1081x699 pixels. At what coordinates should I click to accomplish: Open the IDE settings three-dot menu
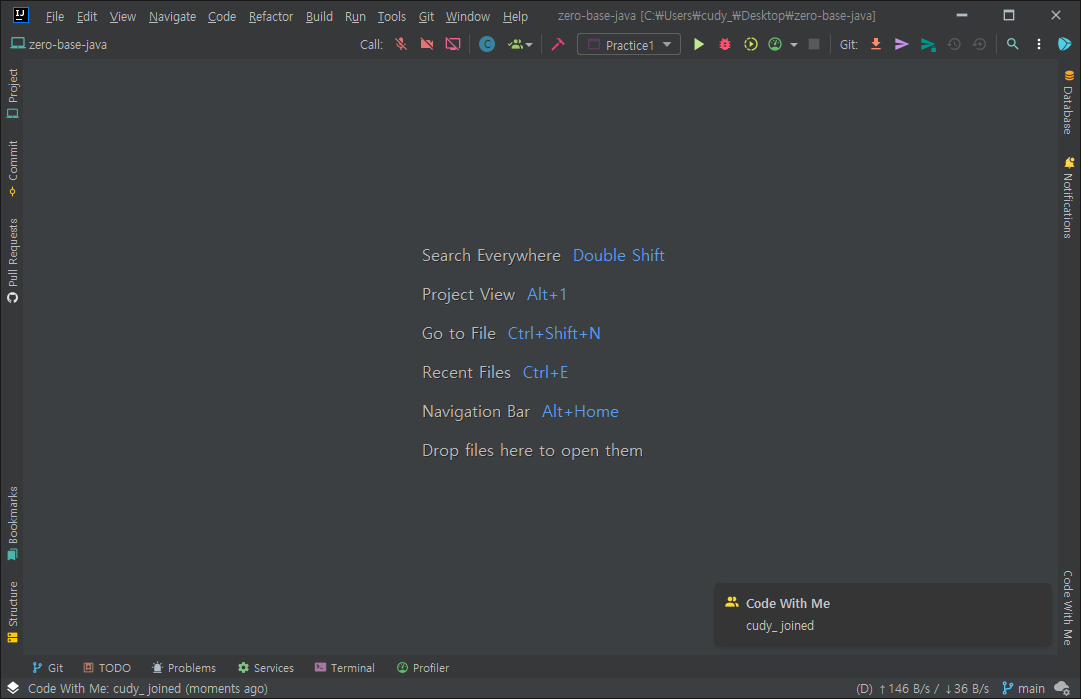click(1039, 44)
